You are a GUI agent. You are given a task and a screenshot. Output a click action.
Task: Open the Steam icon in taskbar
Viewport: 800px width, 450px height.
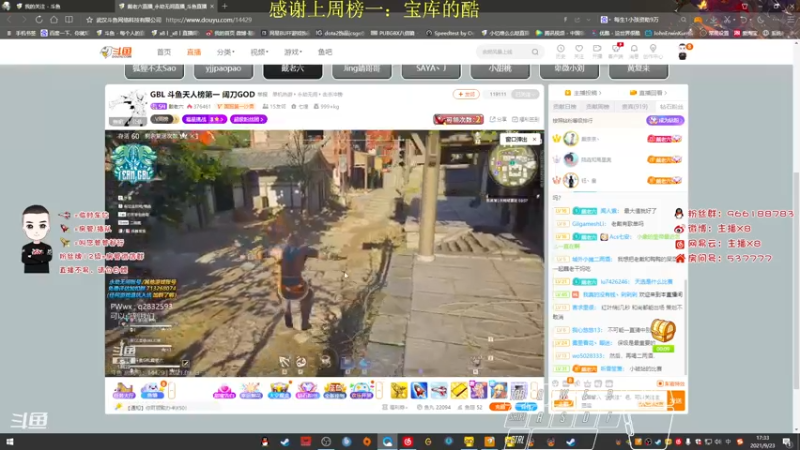coord(285,442)
